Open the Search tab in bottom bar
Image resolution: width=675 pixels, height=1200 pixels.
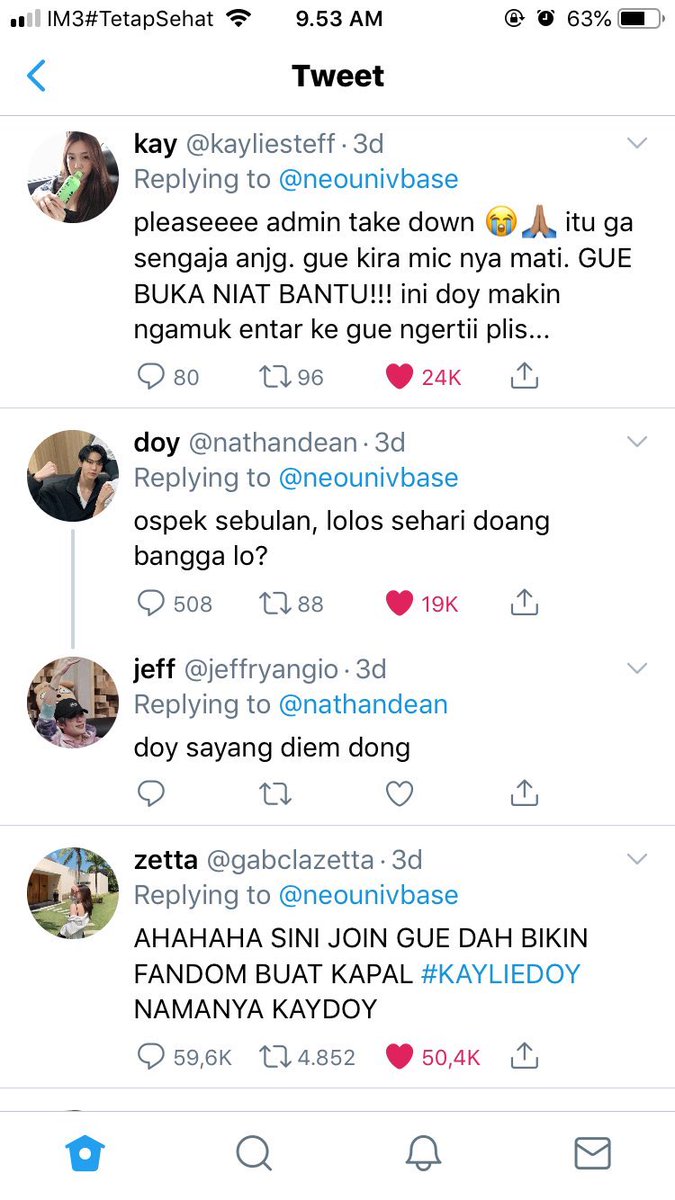(x=254, y=1154)
